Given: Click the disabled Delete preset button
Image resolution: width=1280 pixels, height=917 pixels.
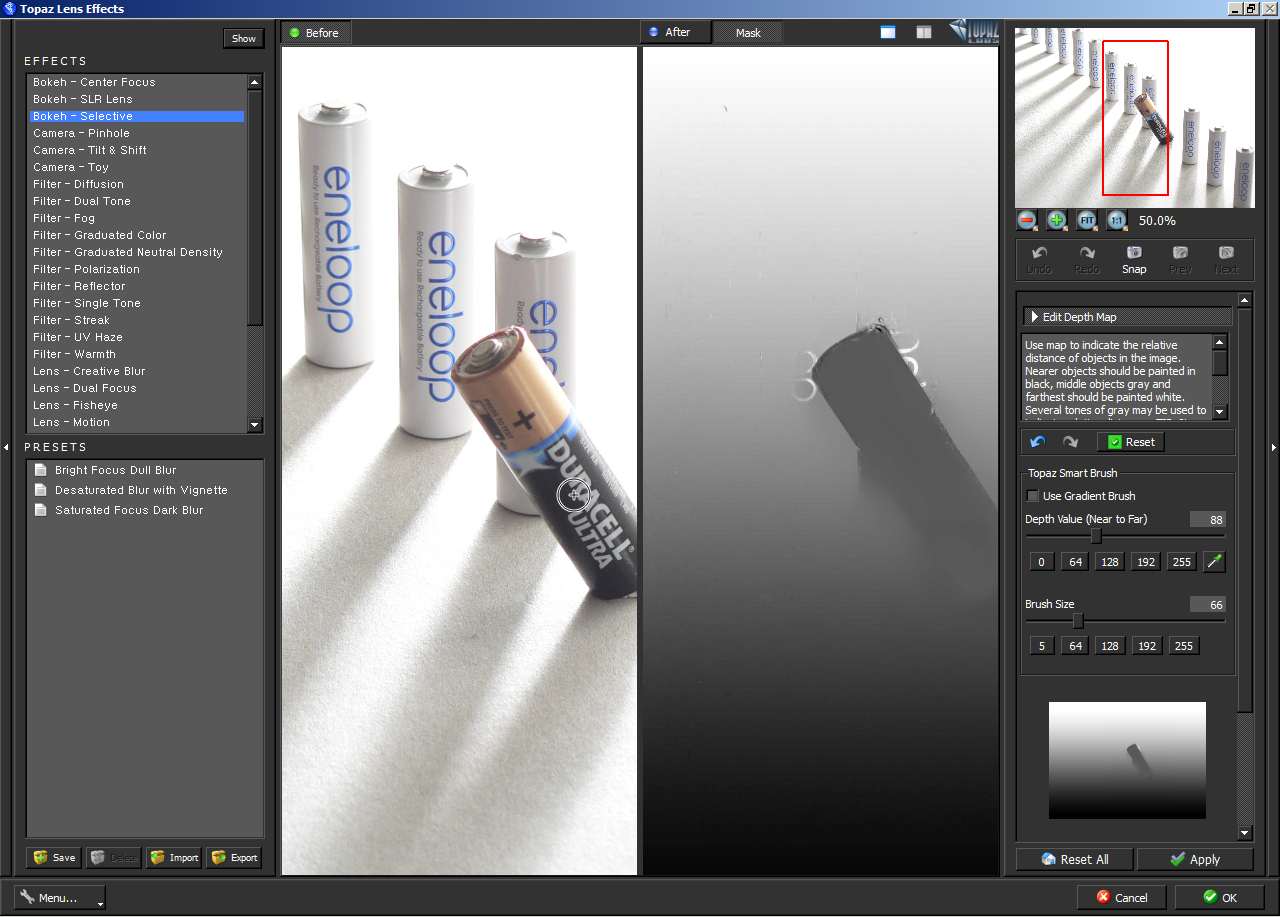Looking at the screenshot, I should tap(114, 858).
